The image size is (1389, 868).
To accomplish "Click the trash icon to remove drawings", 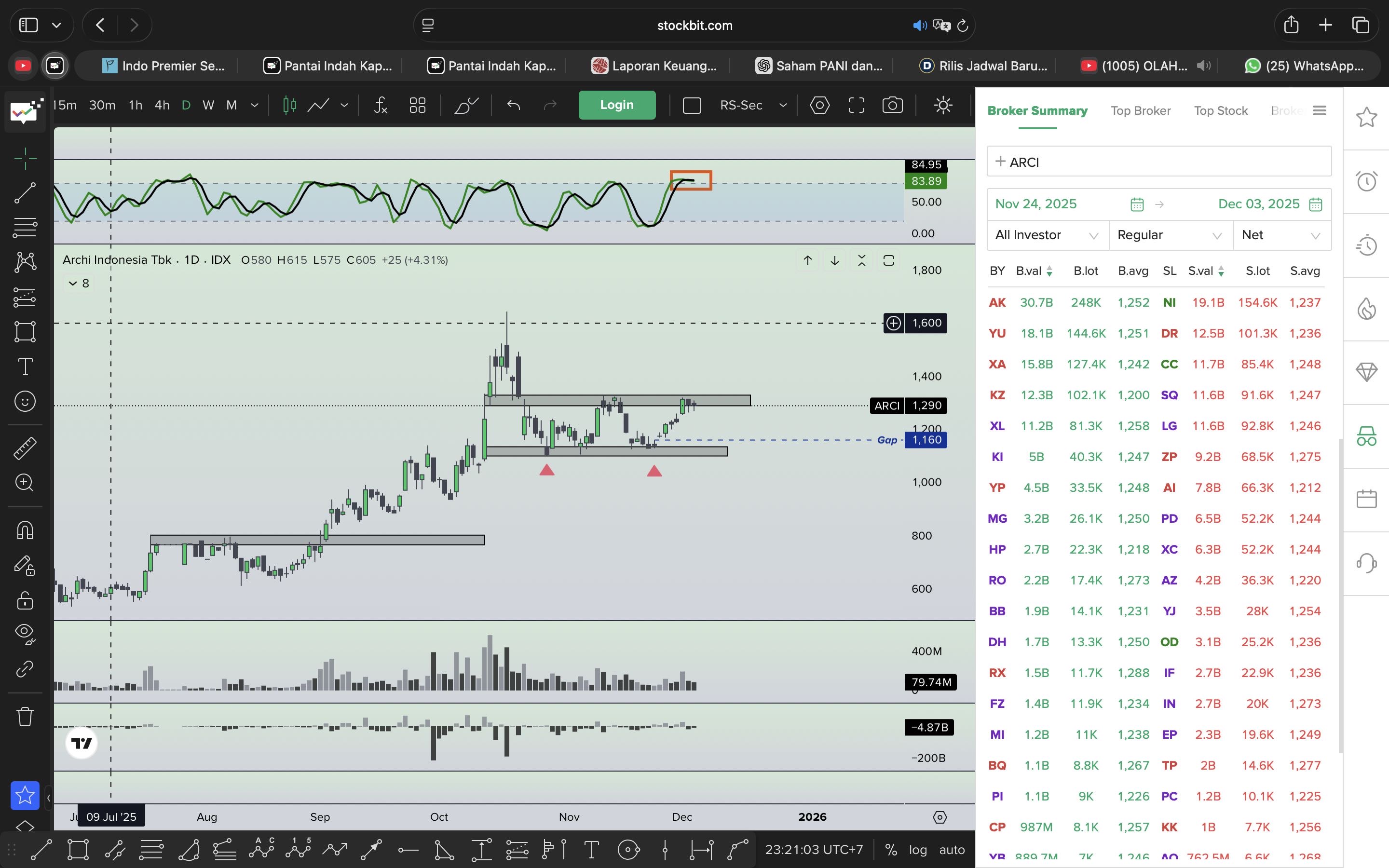I will click(x=25, y=716).
